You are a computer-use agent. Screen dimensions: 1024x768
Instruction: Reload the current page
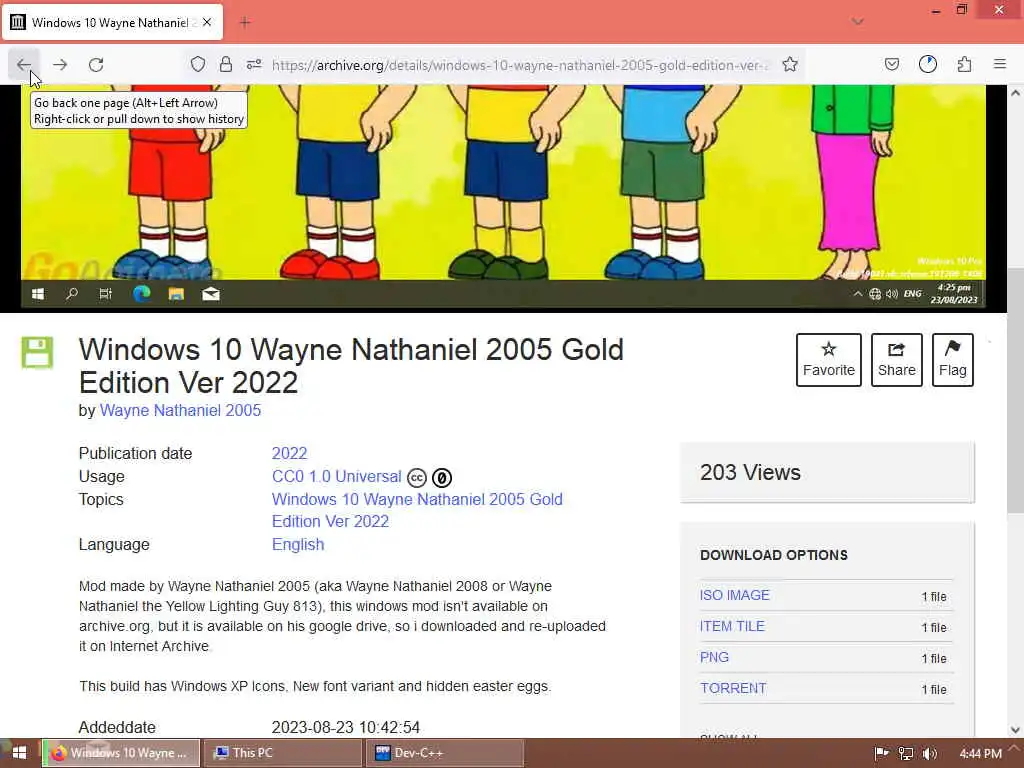tap(96, 65)
